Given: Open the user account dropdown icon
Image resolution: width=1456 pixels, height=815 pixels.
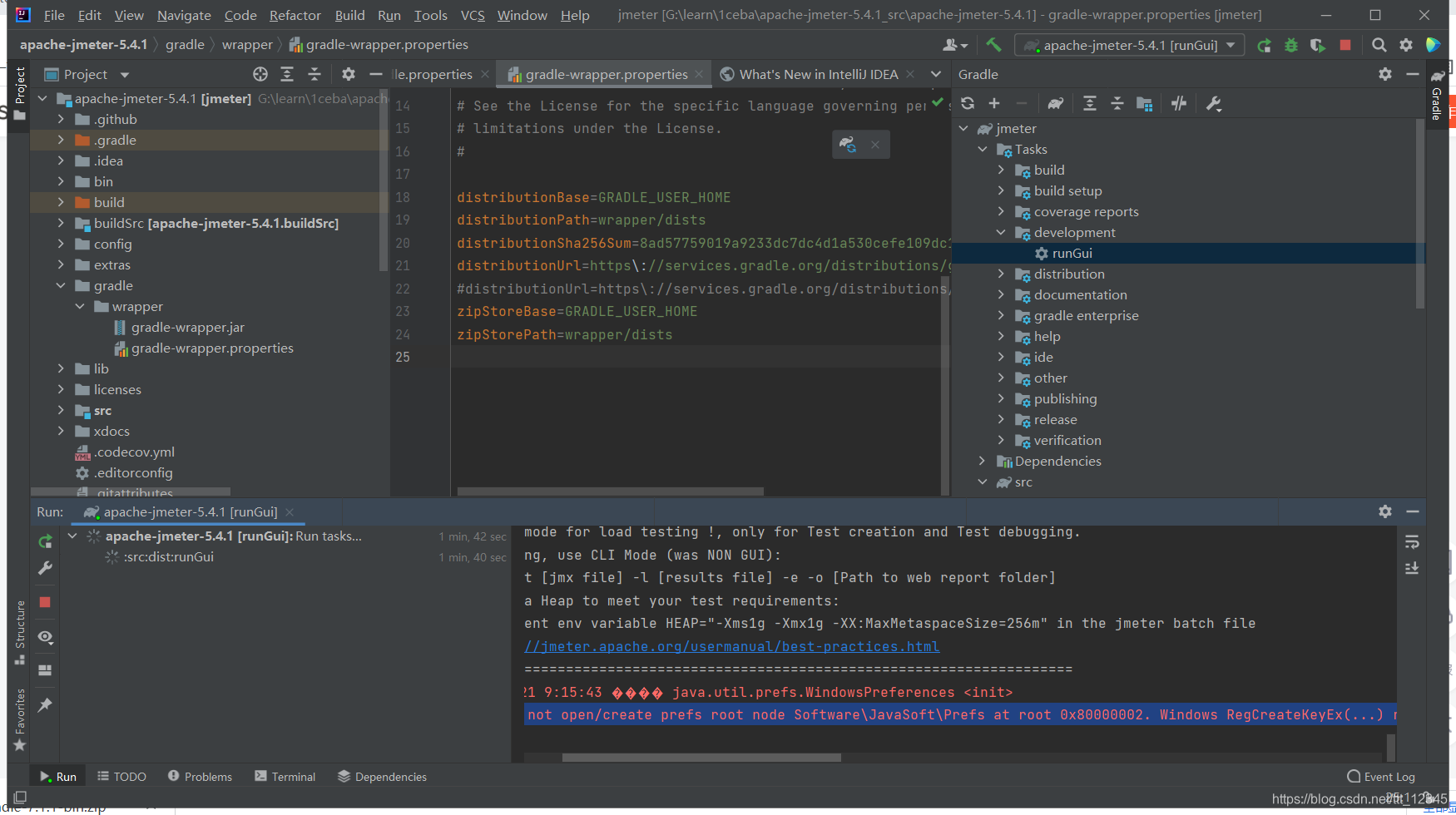Looking at the screenshot, I should point(955,45).
